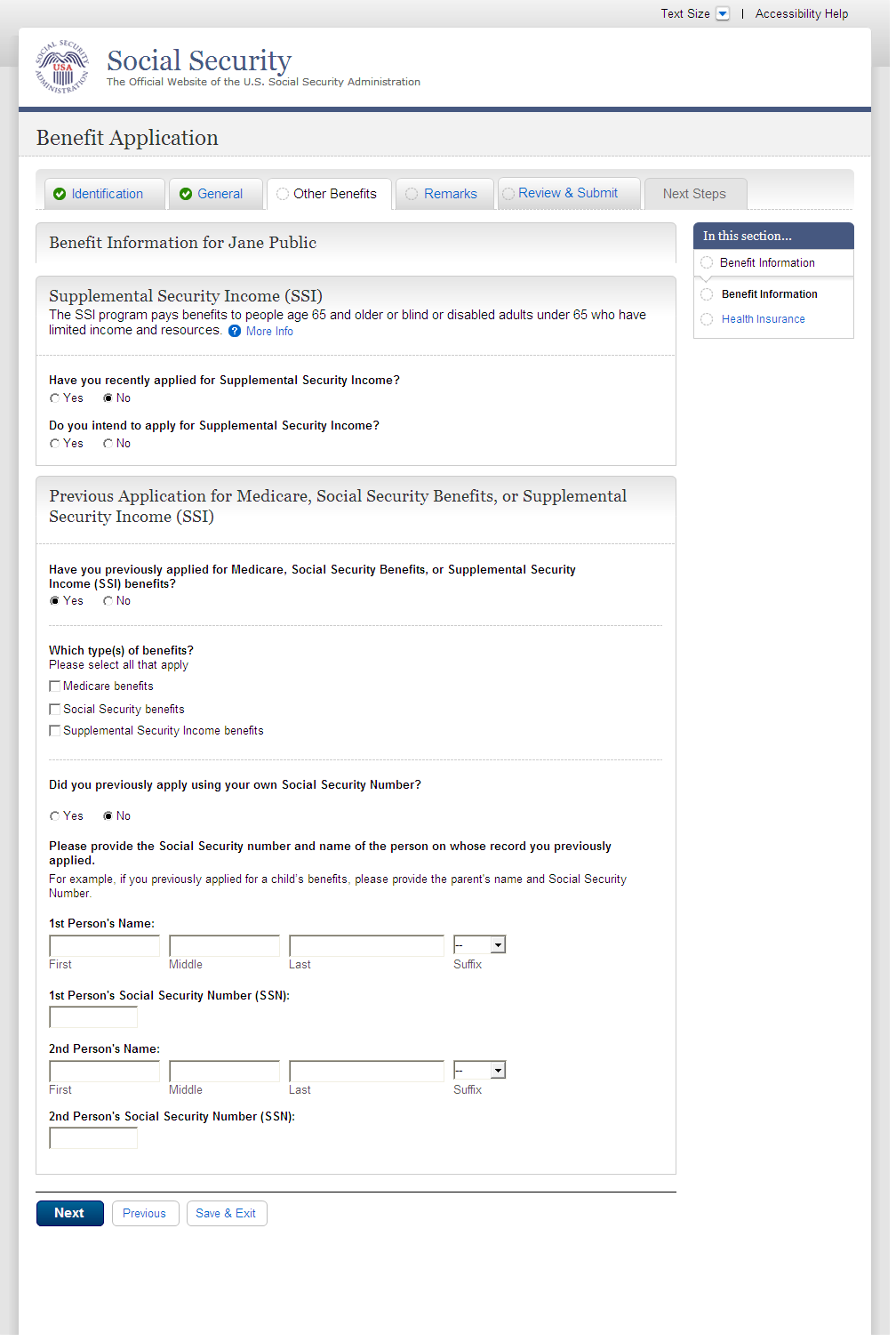Click the 1st Person's SSN input field
This screenshot has height=1341, width=896.
[x=93, y=1017]
